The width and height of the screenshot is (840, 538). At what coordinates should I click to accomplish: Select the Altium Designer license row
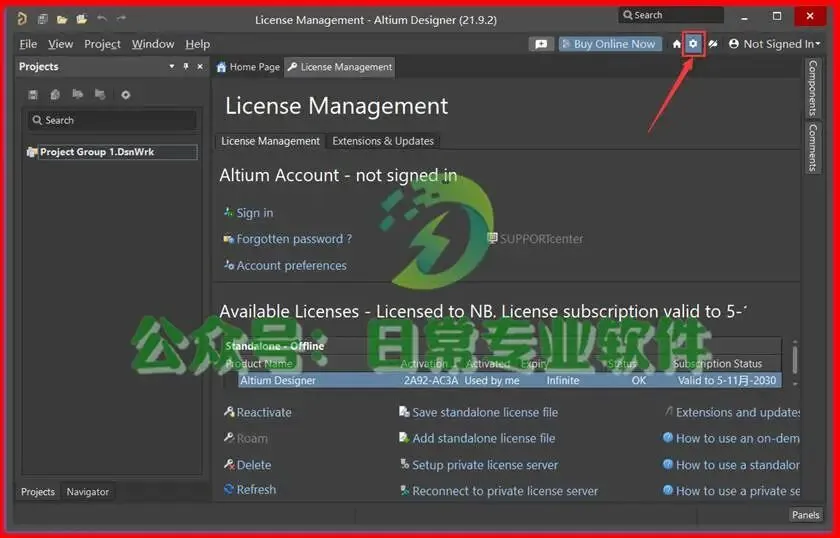click(x=509, y=380)
